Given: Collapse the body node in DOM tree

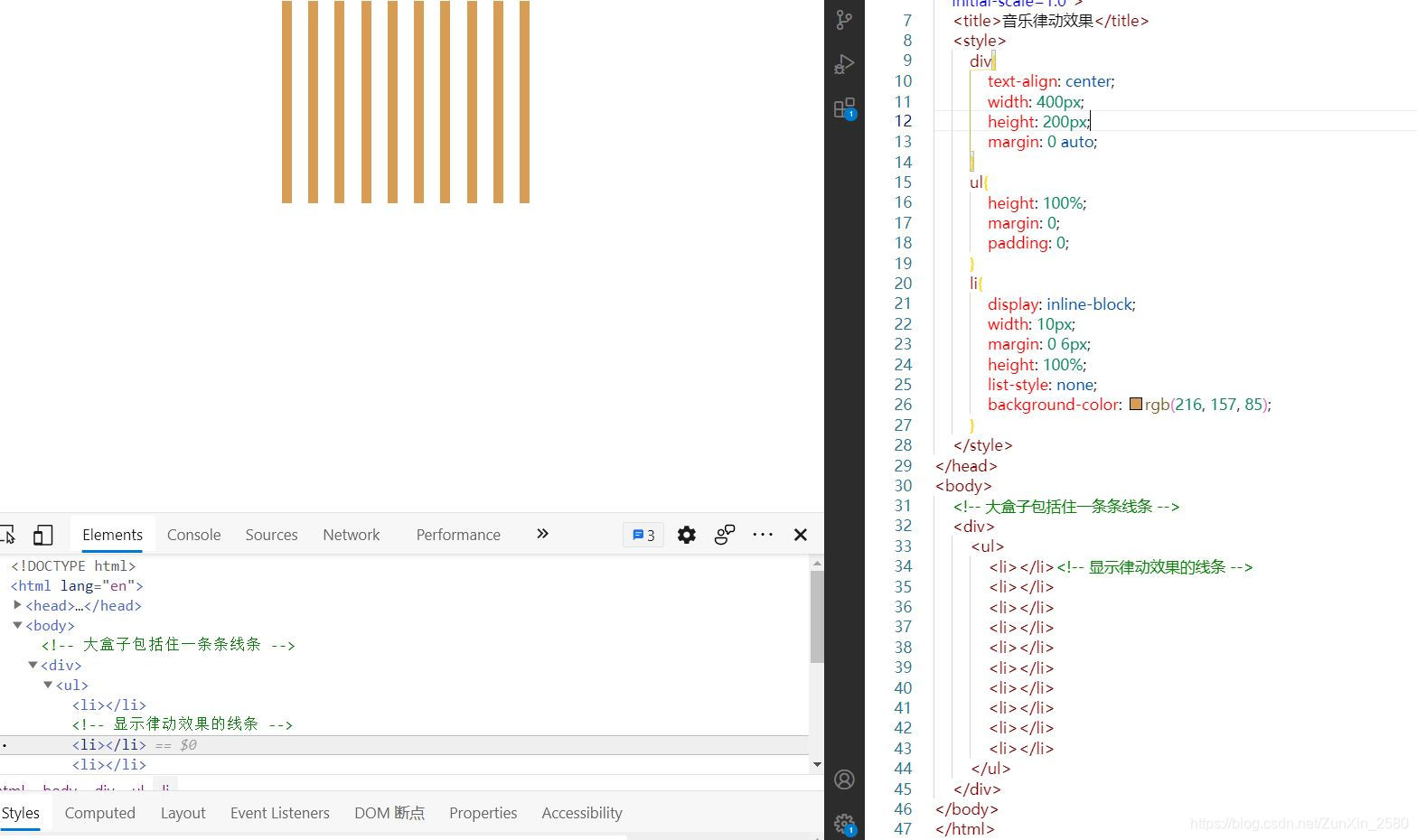Looking at the screenshot, I should click(17, 624).
